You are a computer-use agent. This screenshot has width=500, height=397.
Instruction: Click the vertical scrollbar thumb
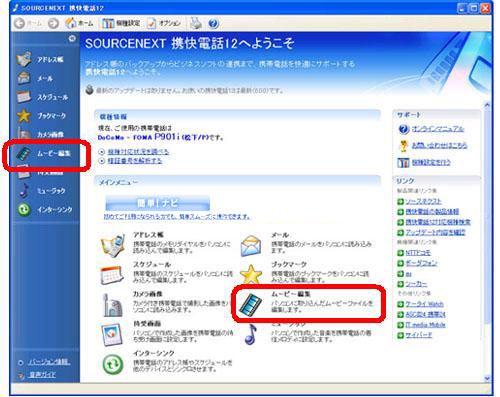487,217
